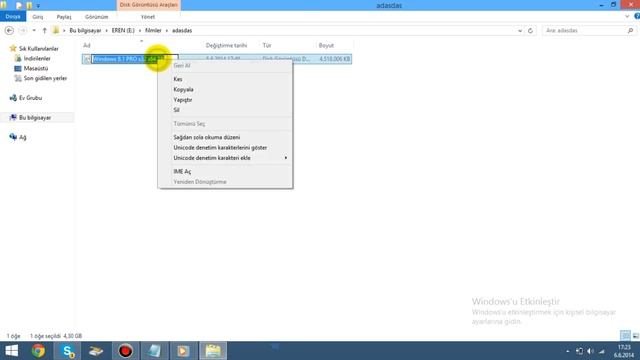Open the Dosya ribbon tab
Viewport: 640px width, 360px height.
13,17
